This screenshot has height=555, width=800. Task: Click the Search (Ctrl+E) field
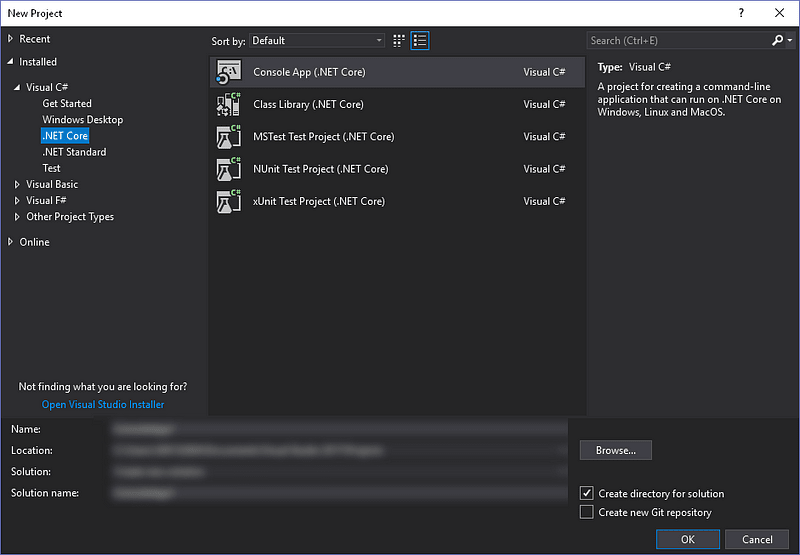pyautogui.click(x=679, y=40)
